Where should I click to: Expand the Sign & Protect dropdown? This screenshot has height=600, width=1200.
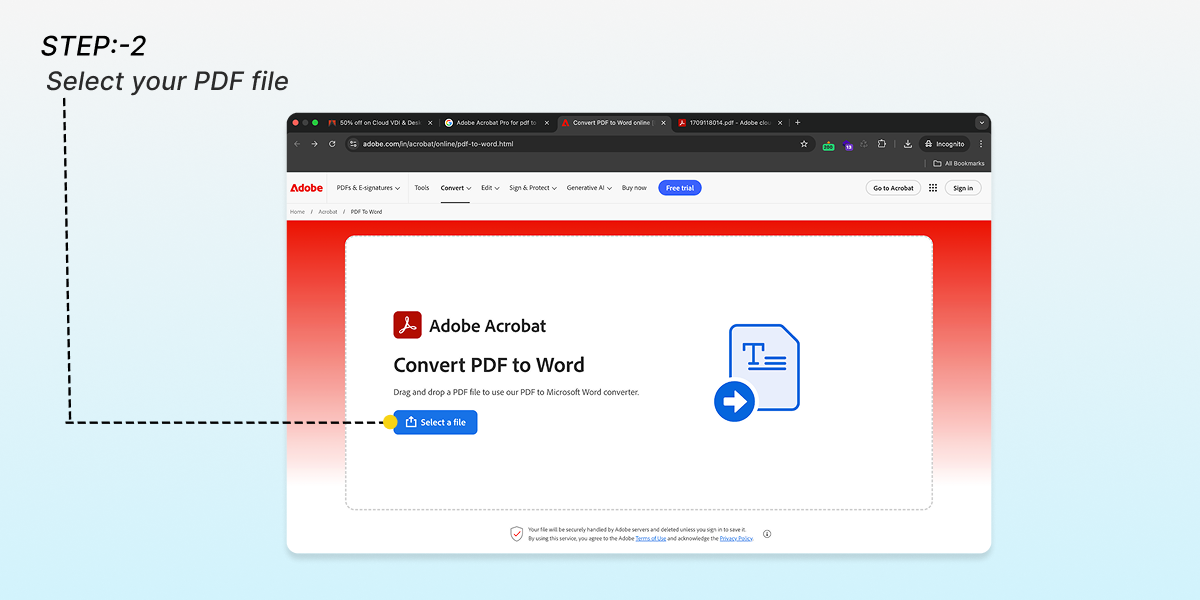pos(532,187)
